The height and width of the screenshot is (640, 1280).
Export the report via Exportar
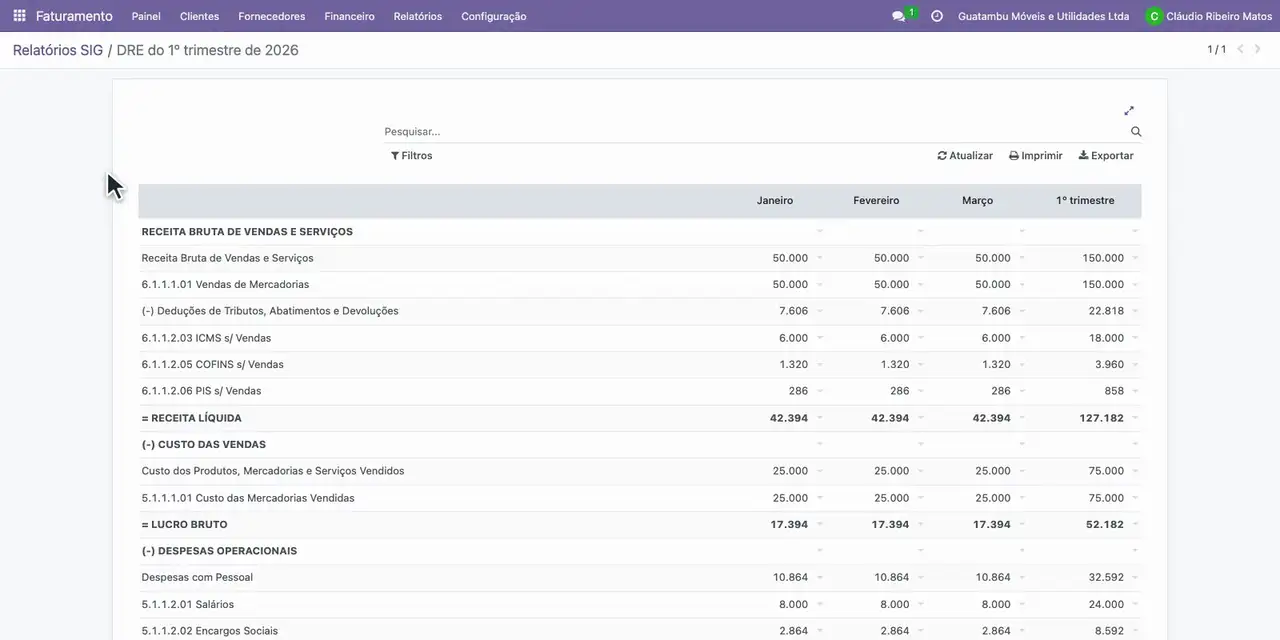click(1106, 156)
